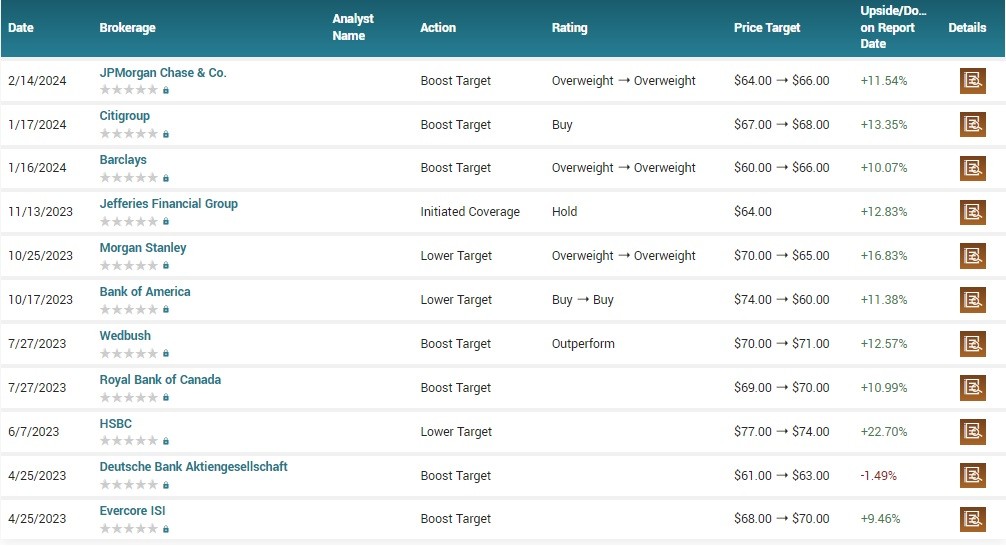
Task: View details icon for Jefferies Financial Group
Action: [972, 212]
